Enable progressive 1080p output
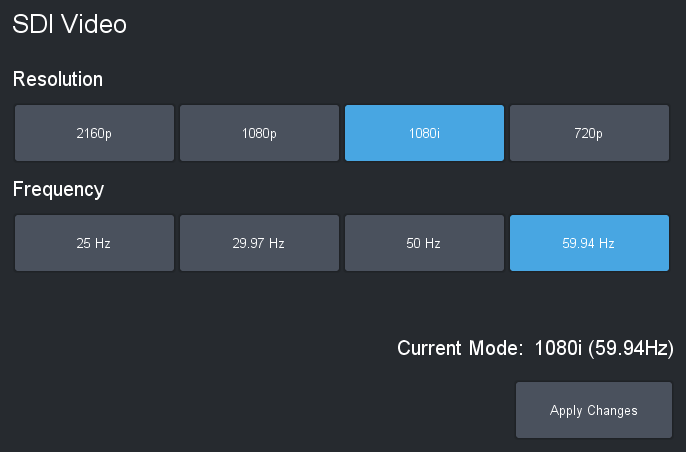The image size is (686, 452). [259, 133]
